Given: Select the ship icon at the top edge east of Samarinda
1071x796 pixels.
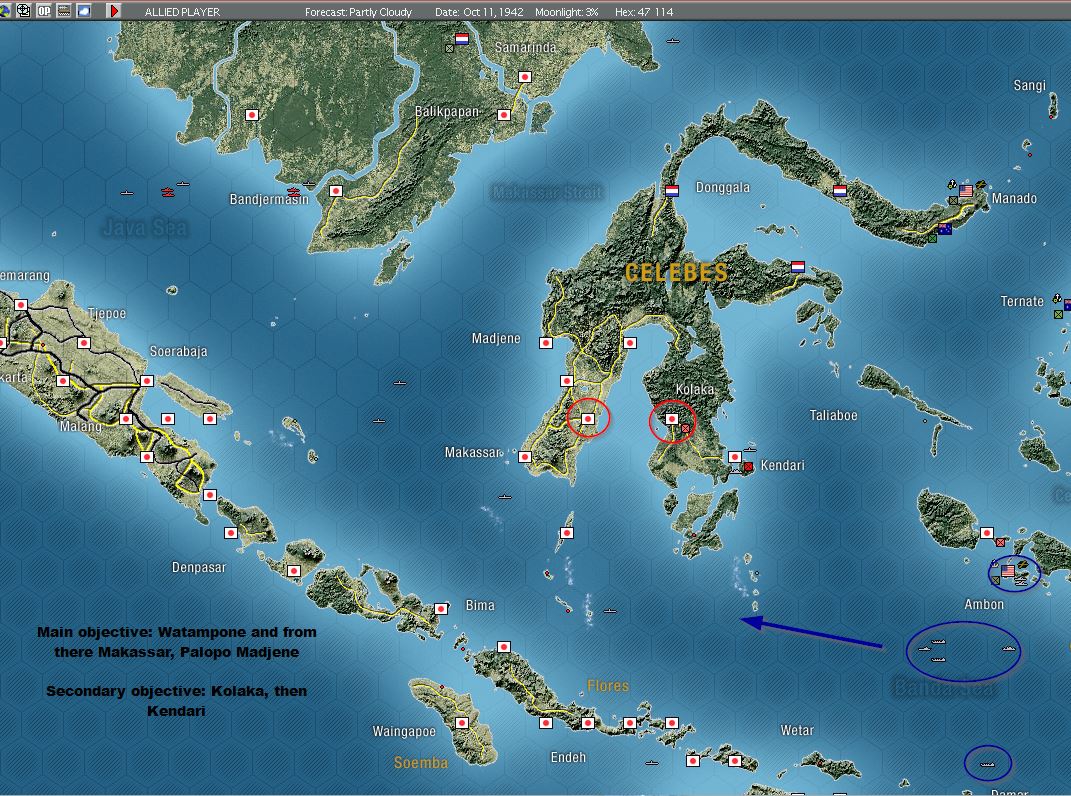Looking at the screenshot, I should tap(673, 41).
